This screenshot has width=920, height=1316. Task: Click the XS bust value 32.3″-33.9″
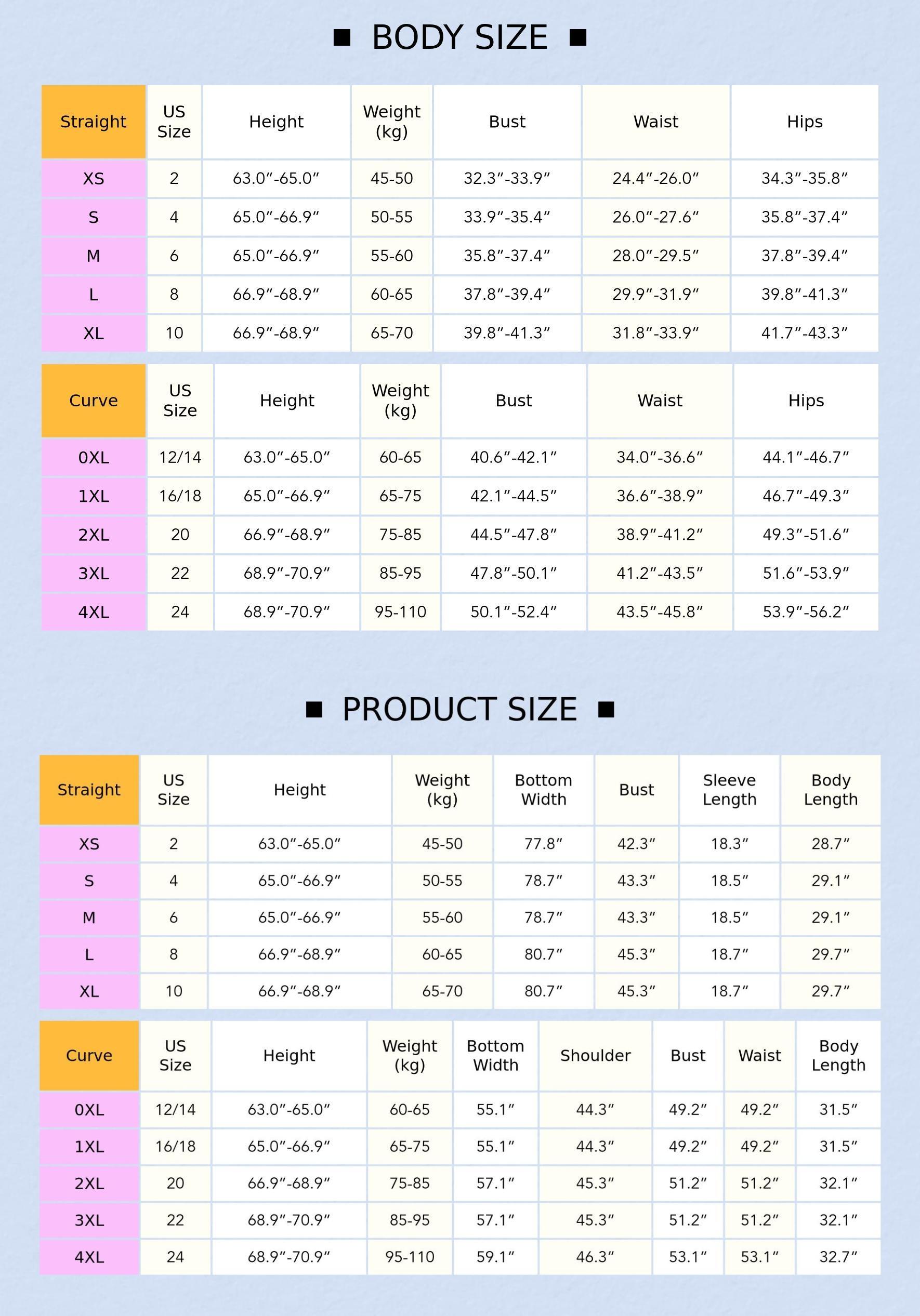point(507,179)
